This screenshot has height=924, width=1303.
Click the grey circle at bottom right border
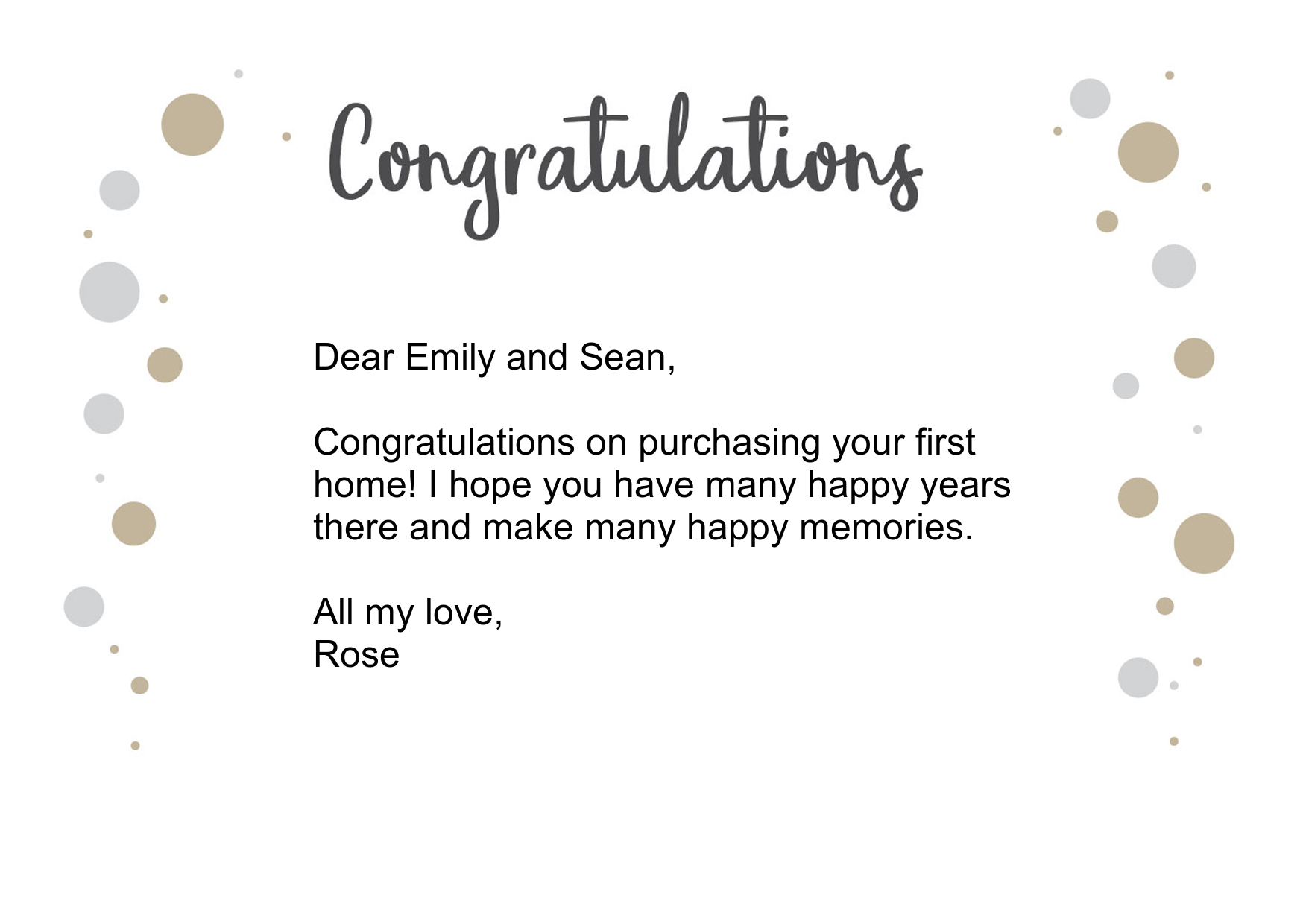pos(1138,677)
